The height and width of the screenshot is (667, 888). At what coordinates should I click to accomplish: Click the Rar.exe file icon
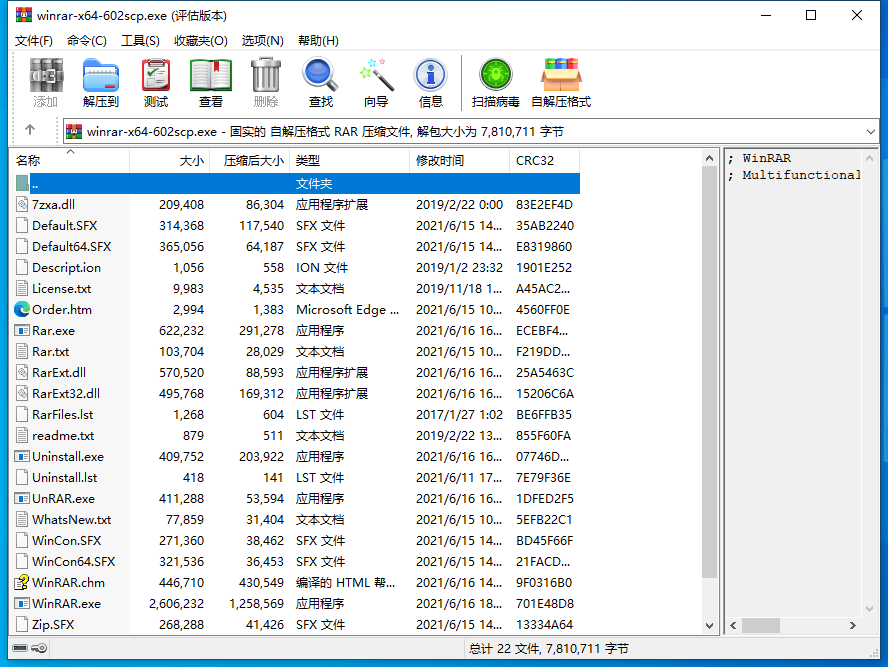(22, 330)
